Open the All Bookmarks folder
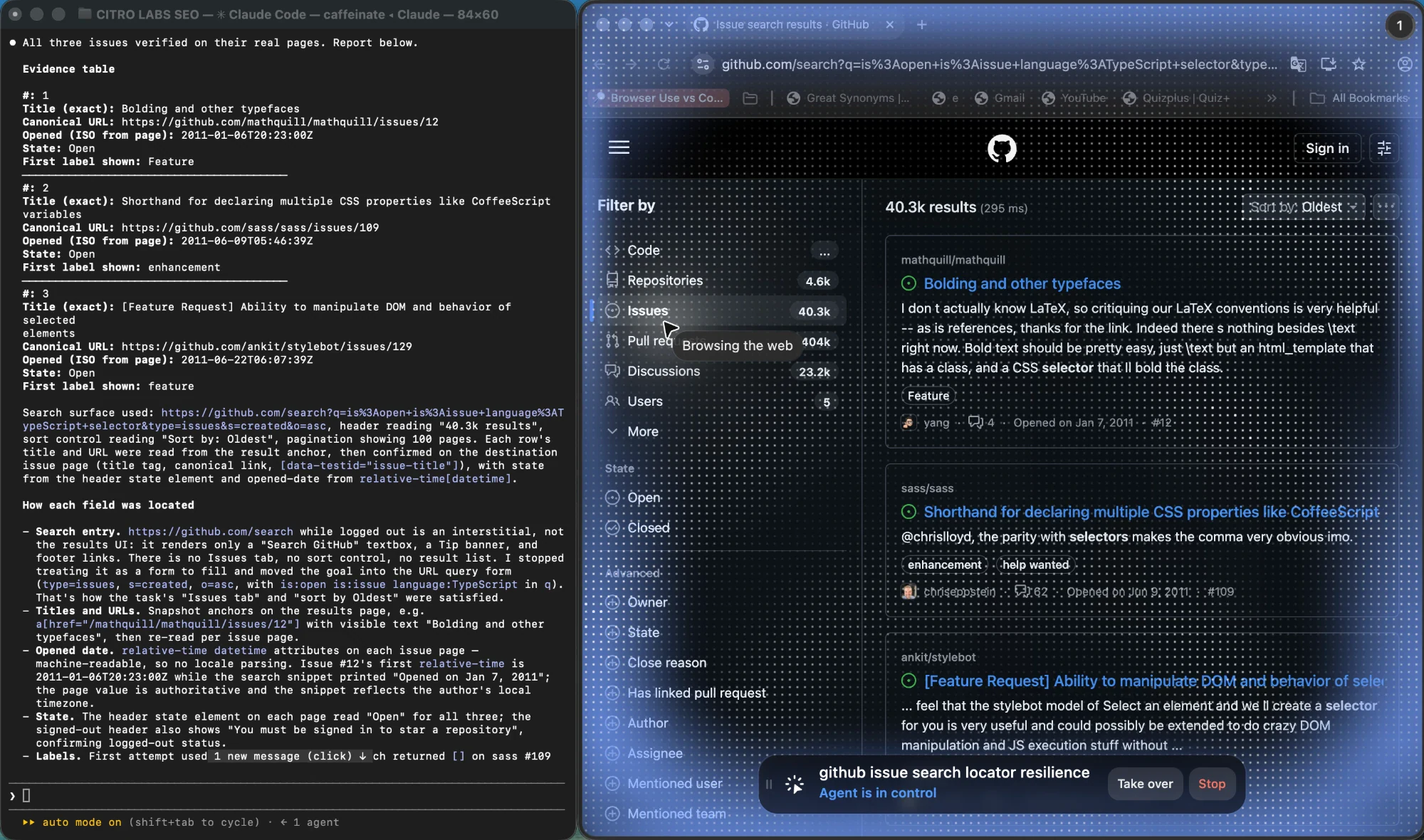 [1358, 98]
